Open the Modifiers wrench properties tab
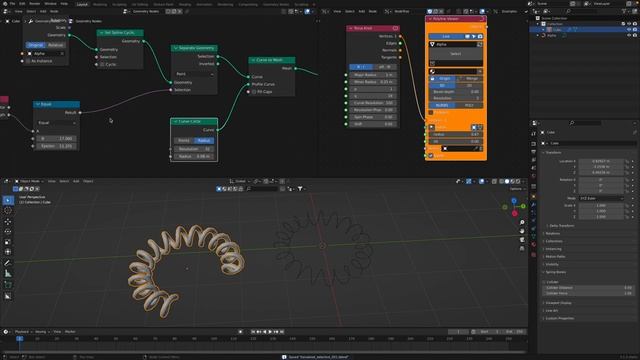640x360 pixels. click(533, 205)
